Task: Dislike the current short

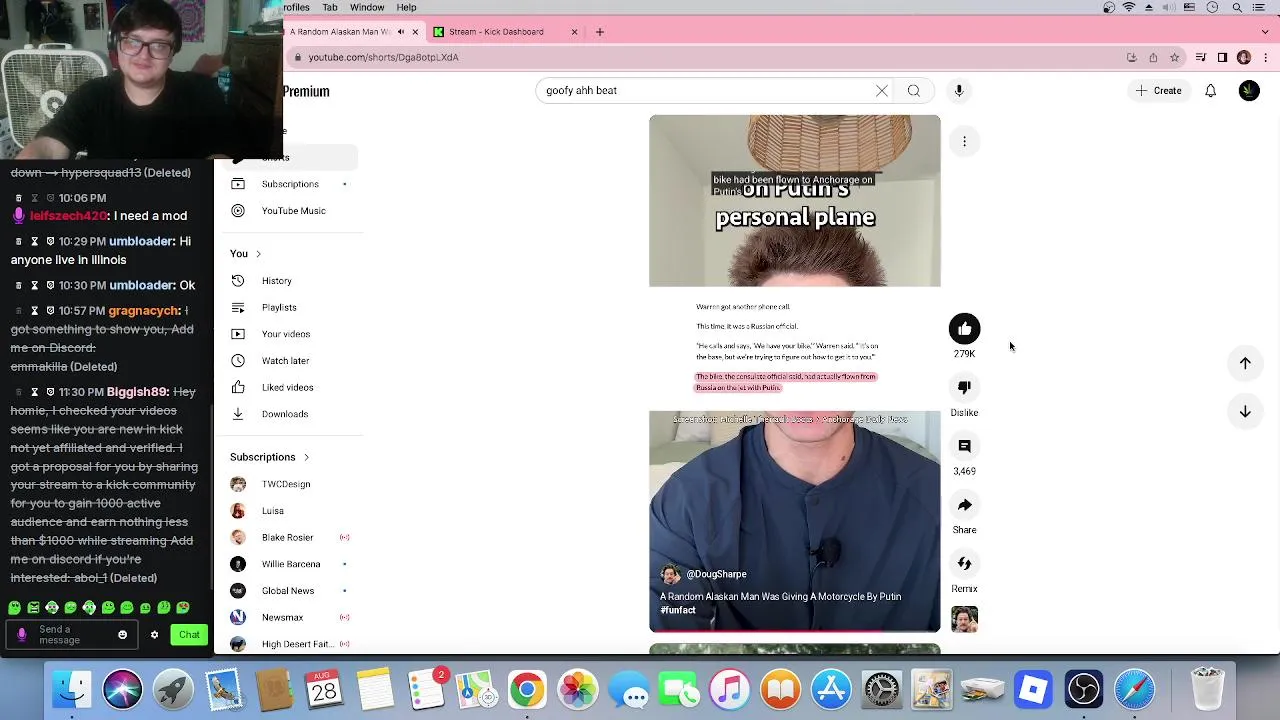Action: [x=964, y=387]
